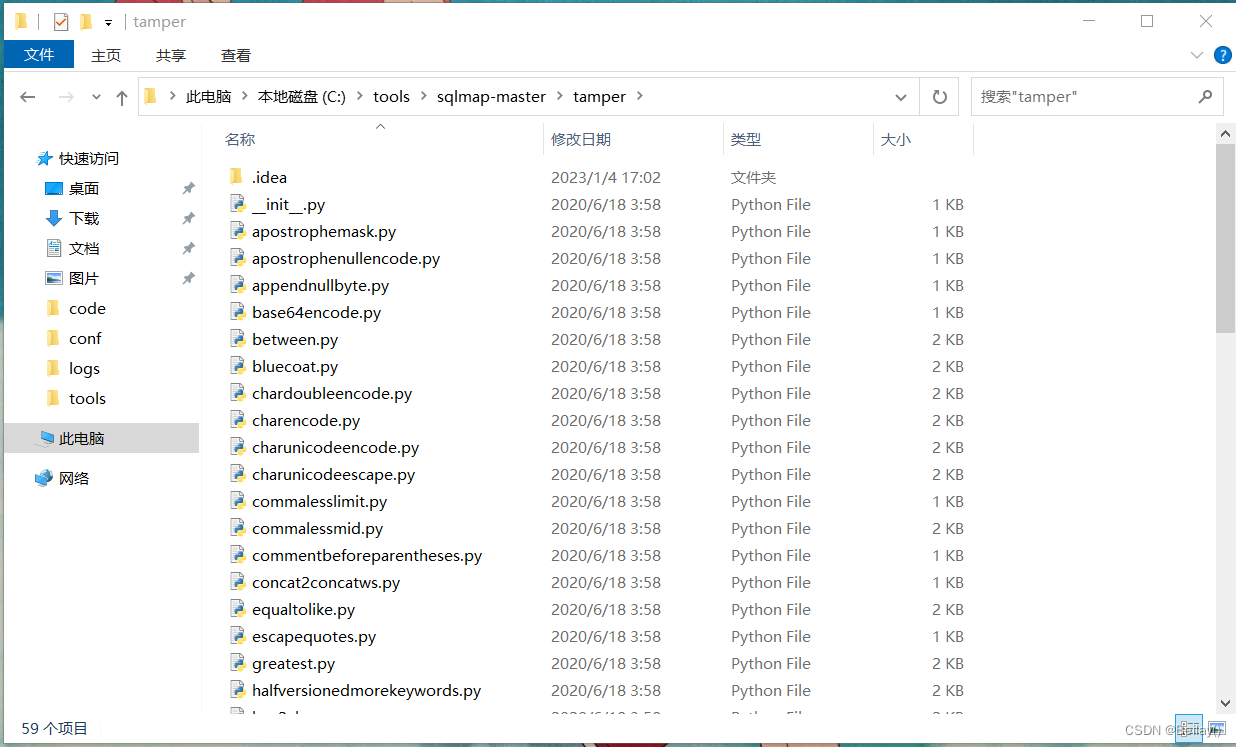1236x747 pixels.
Task: Select the file name commalesslimit.py
Action: click(319, 501)
